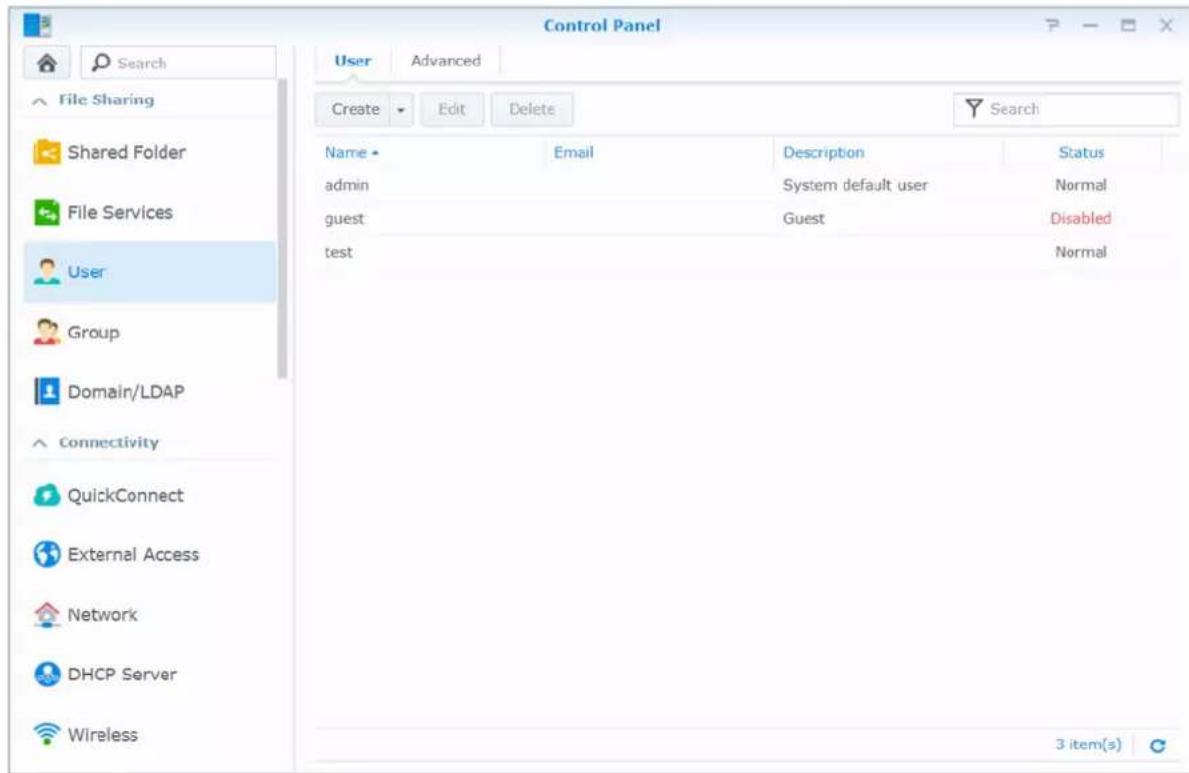Focus the sidebar Search field
Screen dimensions: 1189x773
tap(179, 62)
